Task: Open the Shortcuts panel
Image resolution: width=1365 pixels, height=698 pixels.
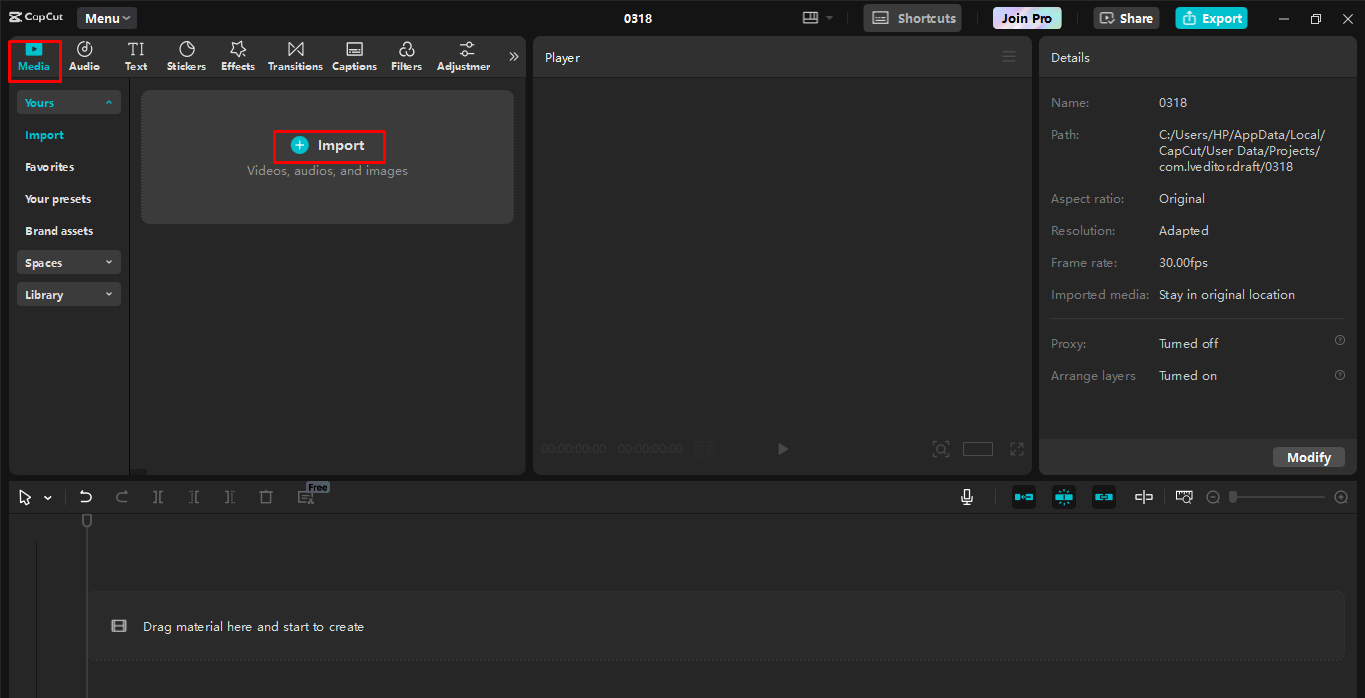Action: tap(912, 18)
